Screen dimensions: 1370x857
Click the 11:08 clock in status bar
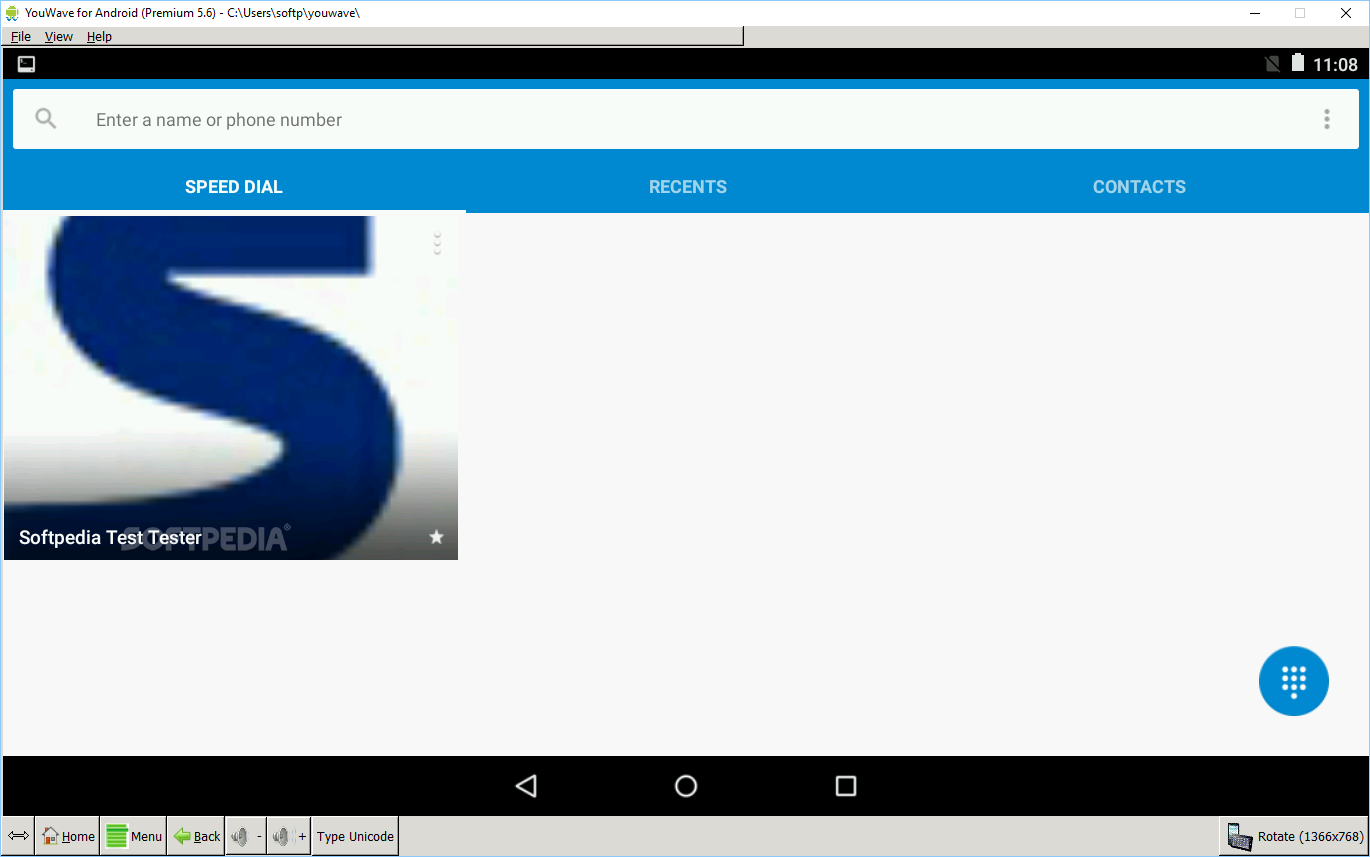coord(1335,65)
